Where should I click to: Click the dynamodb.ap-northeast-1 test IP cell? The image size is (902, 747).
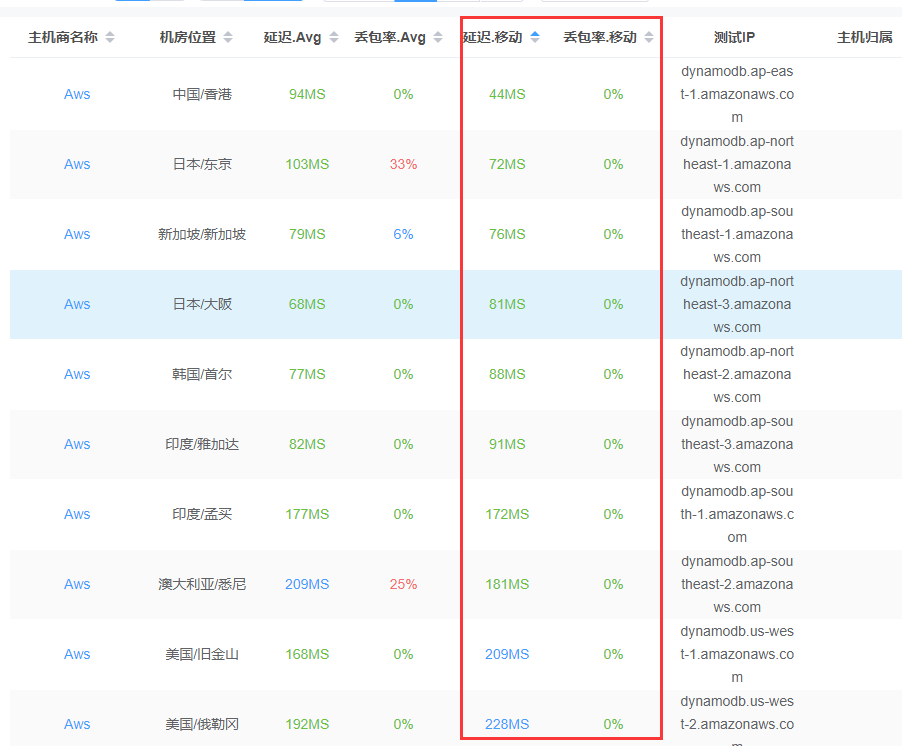737,164
